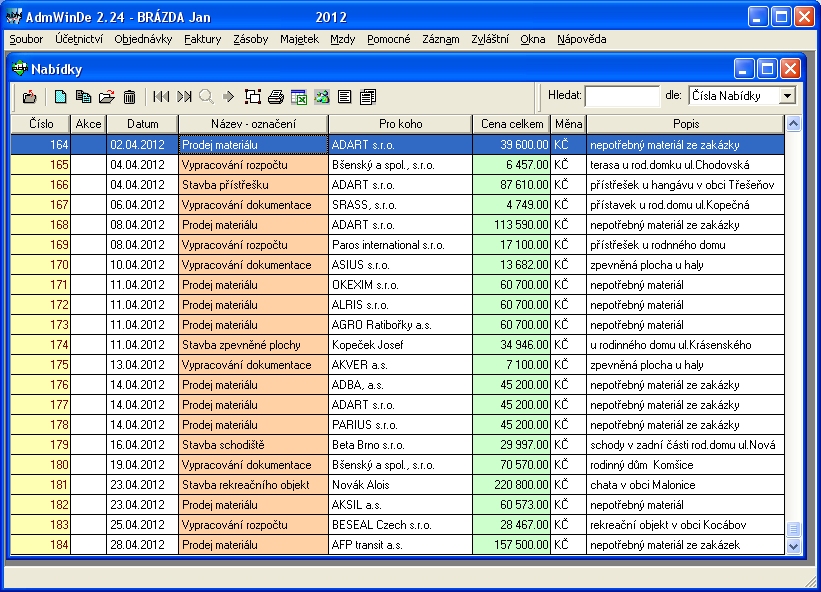Sort by the Datum column header
Screen dimensions: 821x592
142,124
